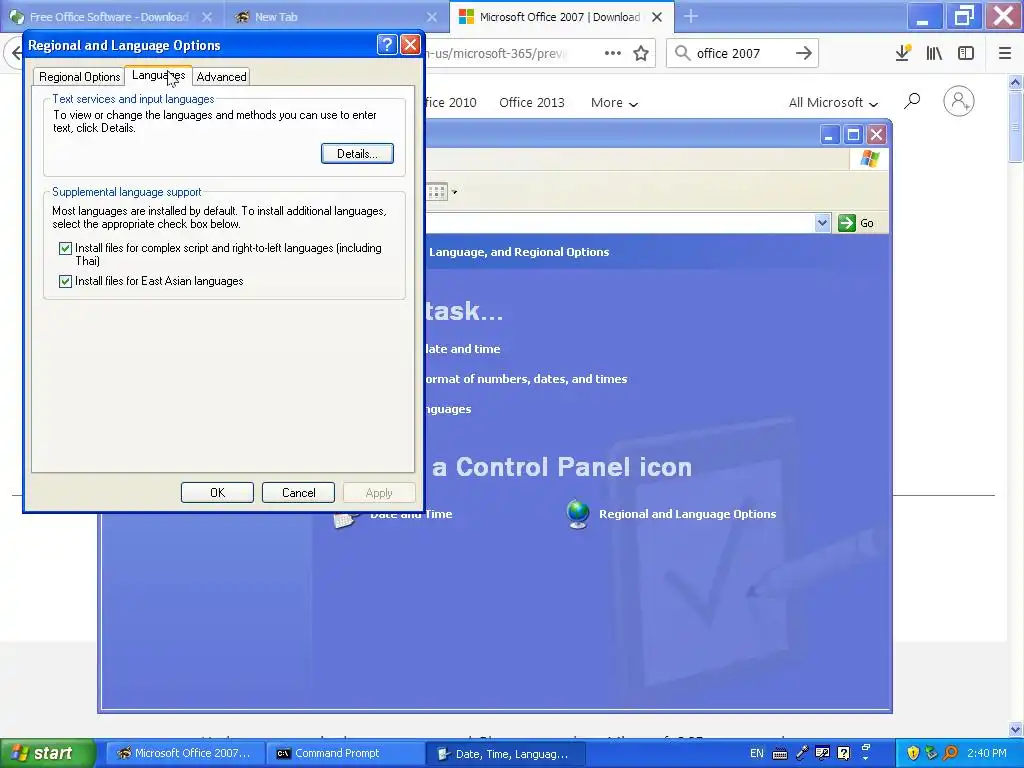Click the 'format of numbers, dates, and times' task

pyautogui.click(x=526, y=379)
